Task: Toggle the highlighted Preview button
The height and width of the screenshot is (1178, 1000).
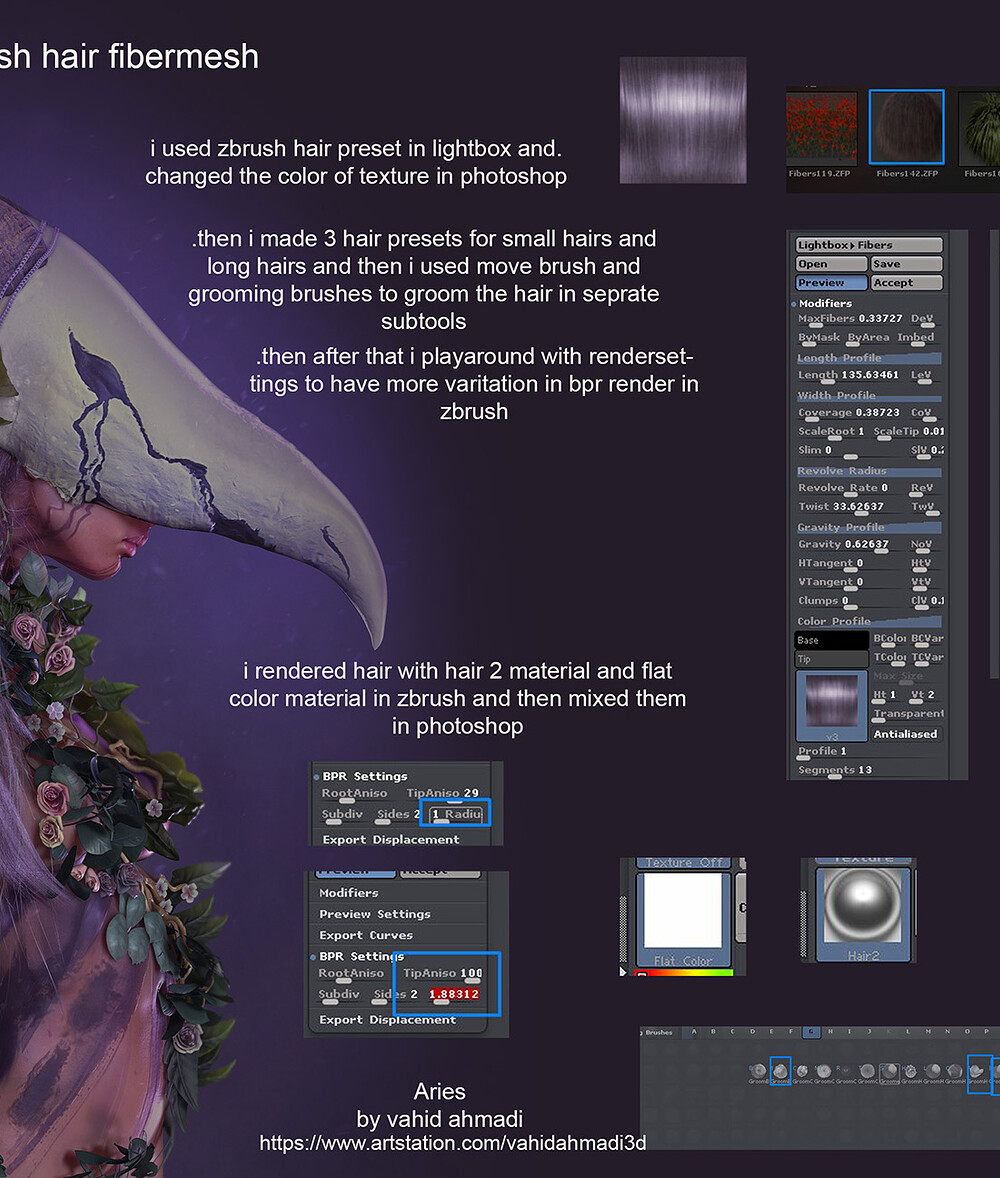Action: [x=831, y=282]
